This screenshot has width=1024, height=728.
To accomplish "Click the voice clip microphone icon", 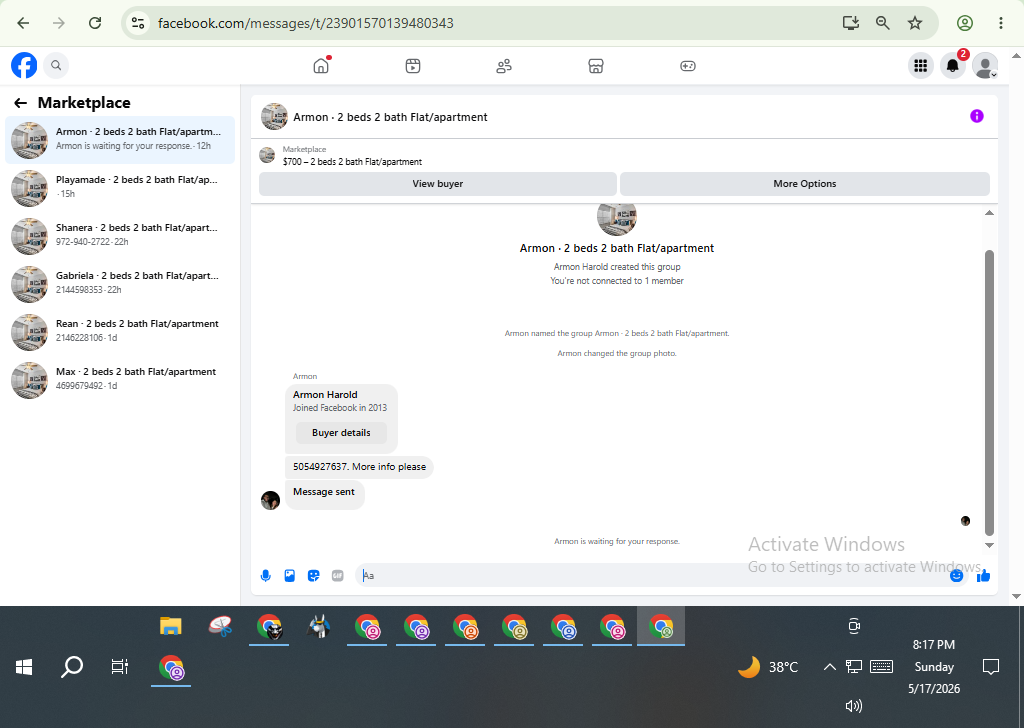I will click(266, 576).
